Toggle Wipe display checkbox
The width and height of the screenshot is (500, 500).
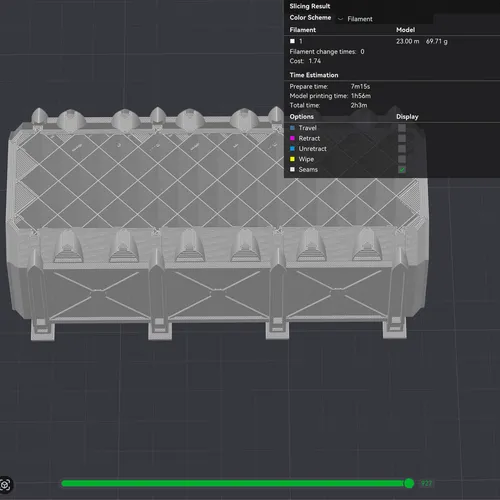pos(402,159)
